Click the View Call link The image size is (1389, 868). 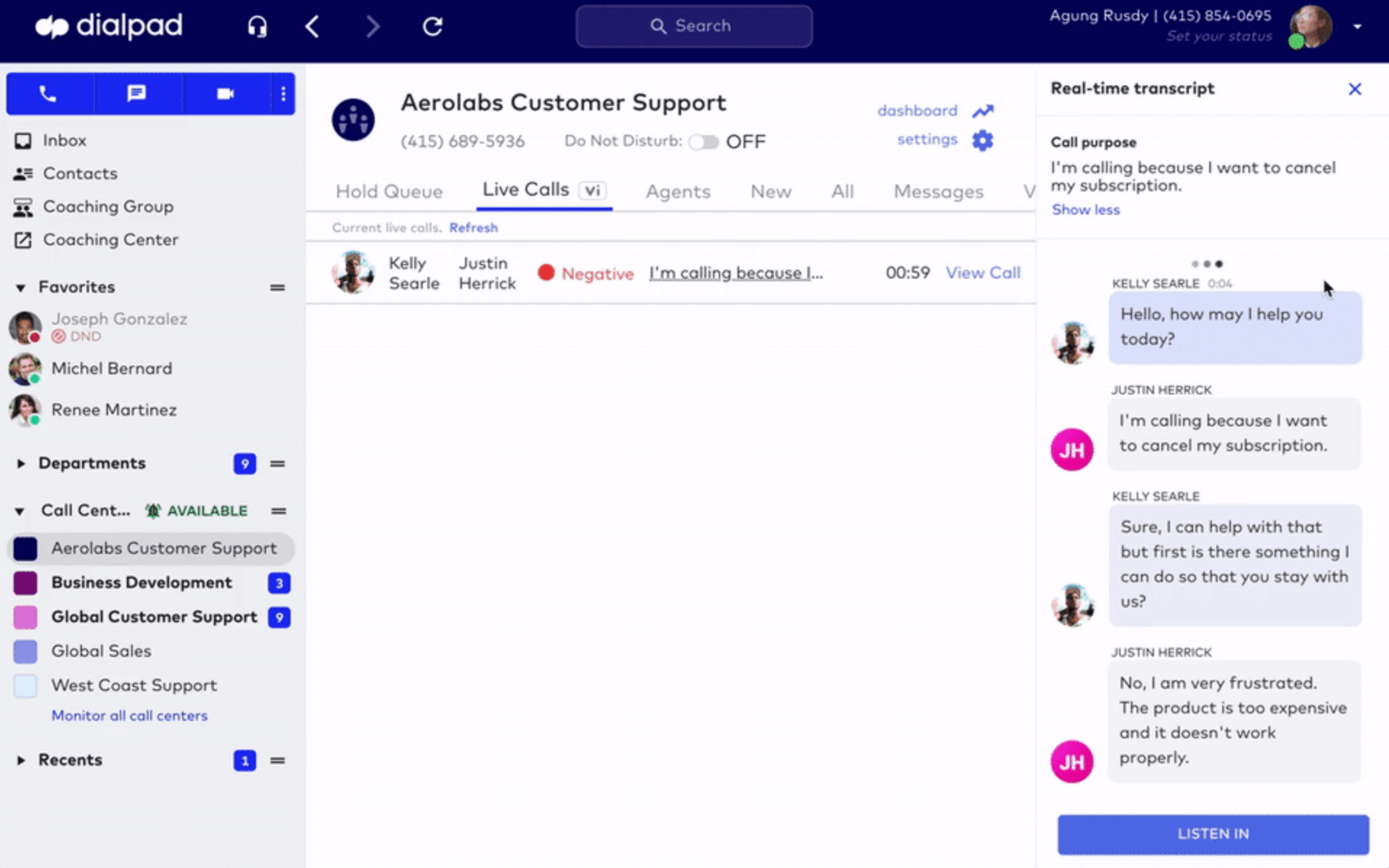click(983, 273)
